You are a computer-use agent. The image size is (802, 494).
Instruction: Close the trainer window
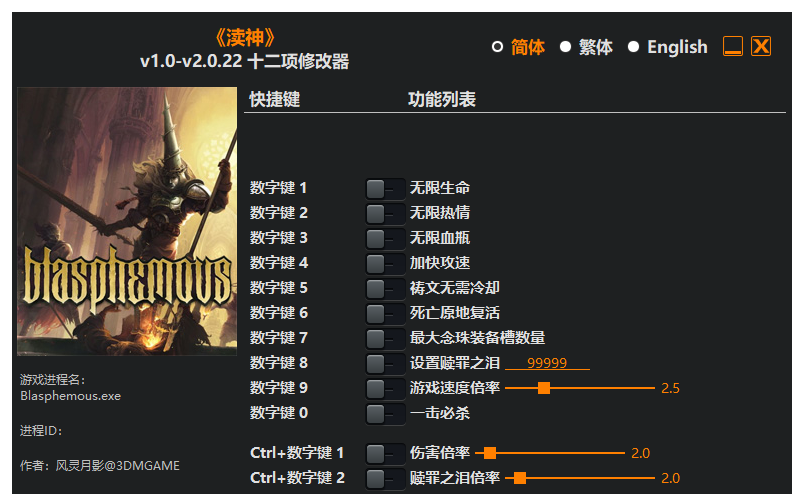click(x=761, y=47)
